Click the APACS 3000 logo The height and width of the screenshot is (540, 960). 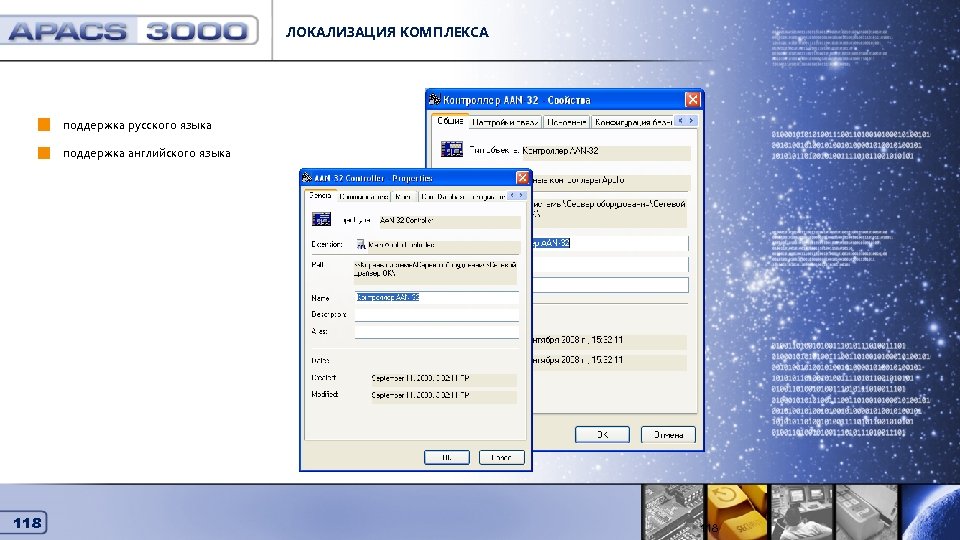[x=130, y=31]
